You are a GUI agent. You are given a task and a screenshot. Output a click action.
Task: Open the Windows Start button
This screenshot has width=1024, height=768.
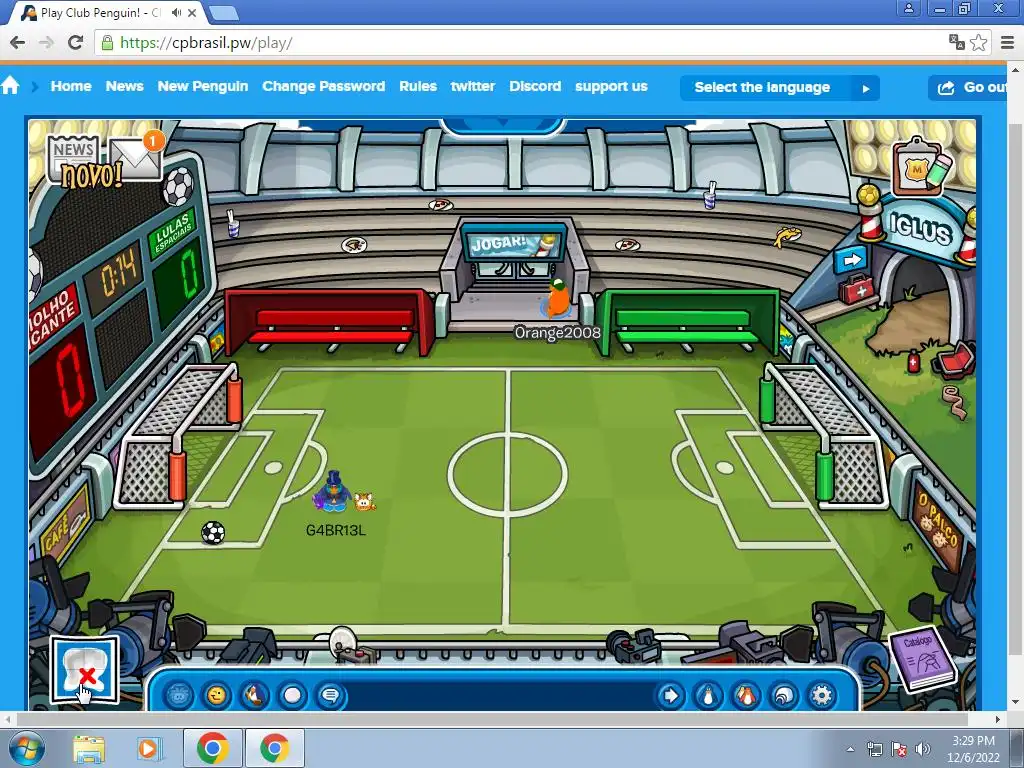tap(27, 748)
